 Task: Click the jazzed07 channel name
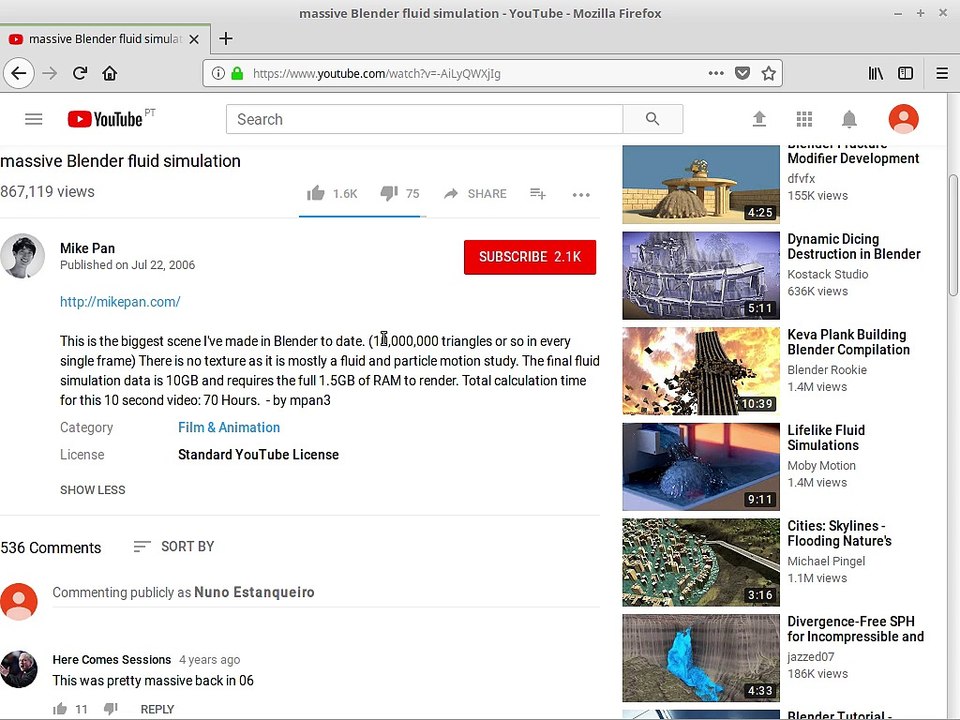[811, 656]
